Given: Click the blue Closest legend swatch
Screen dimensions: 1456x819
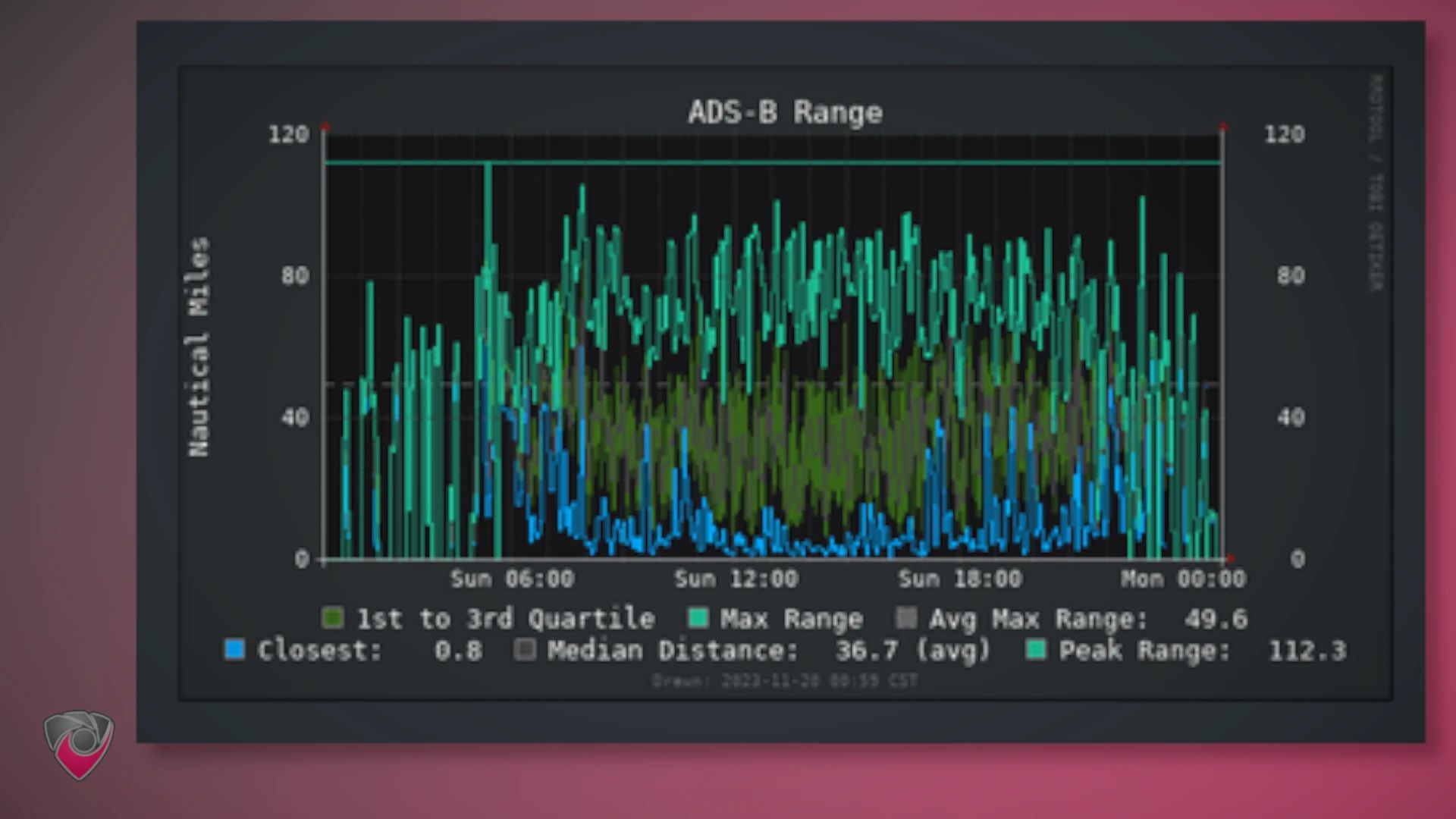Looking at the screenshot, I should pyautogui.click(x=235, y=649).
